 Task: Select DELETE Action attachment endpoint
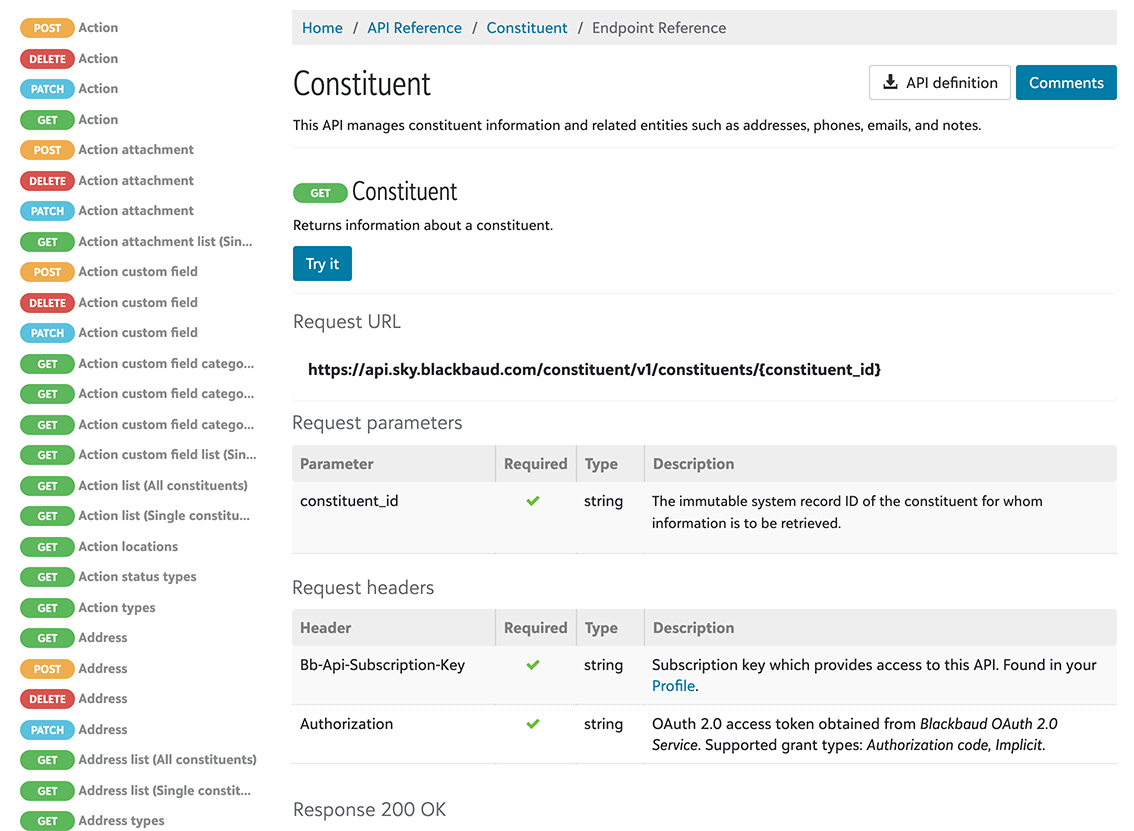pyautogui.click(x=136, y=181)
